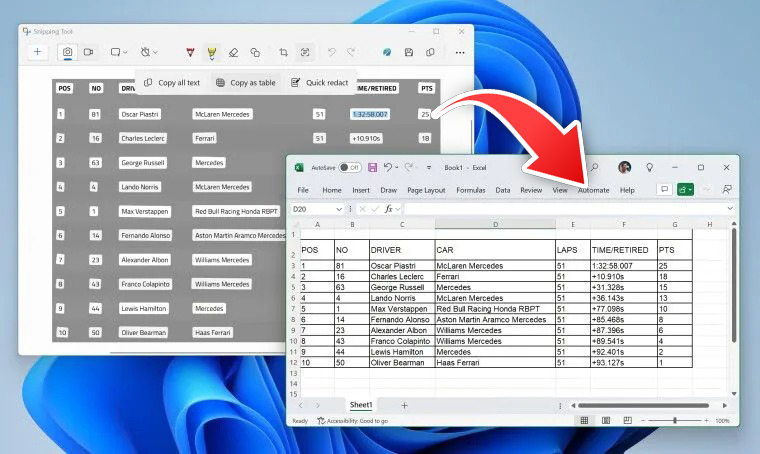Click the Excel redo arrow
The width and height of the screenshot is (760, 454).
point(409,167)
